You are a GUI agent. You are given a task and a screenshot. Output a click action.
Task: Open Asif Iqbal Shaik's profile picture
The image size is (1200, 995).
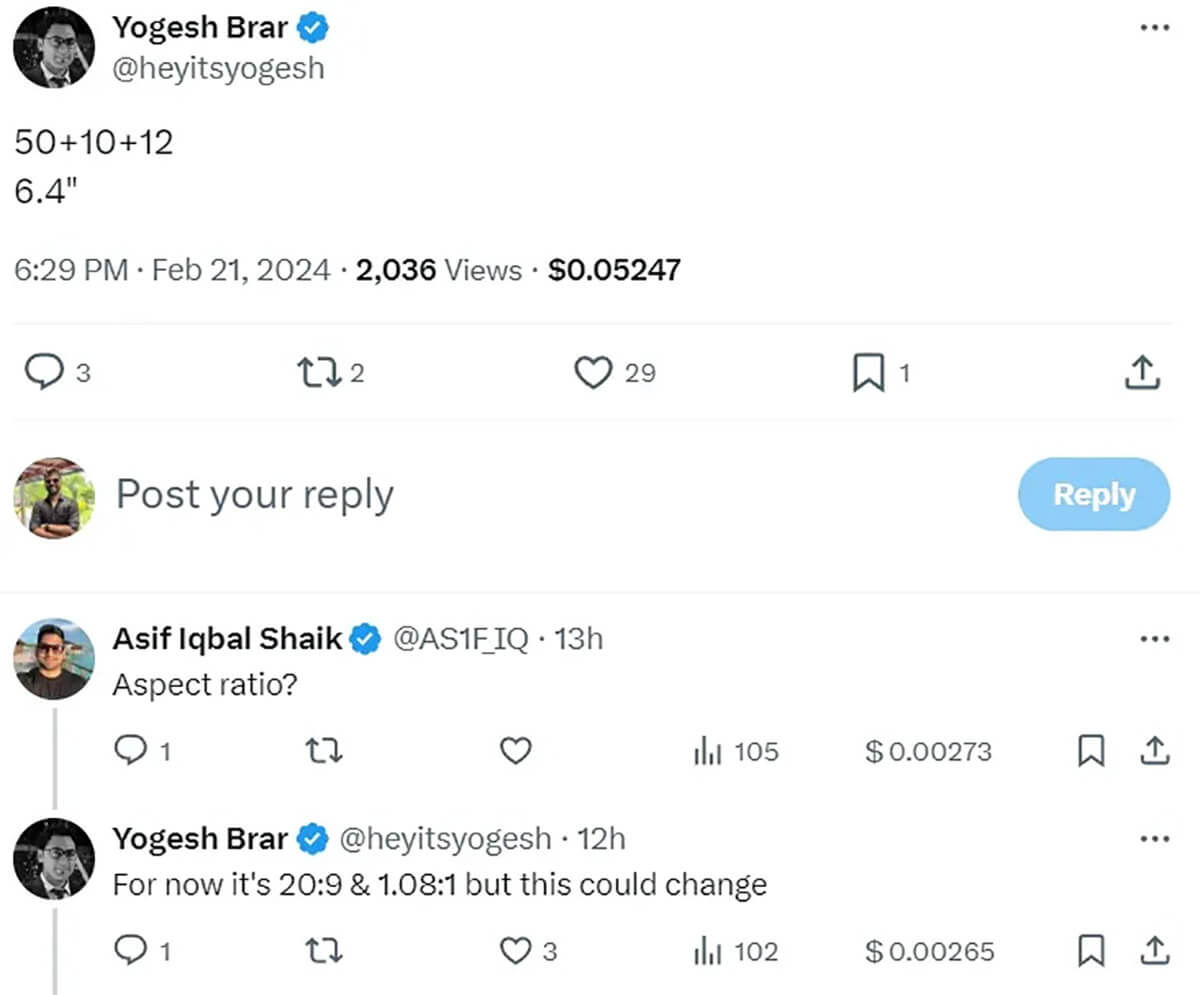pyautogui.click(x=55, y=658)
